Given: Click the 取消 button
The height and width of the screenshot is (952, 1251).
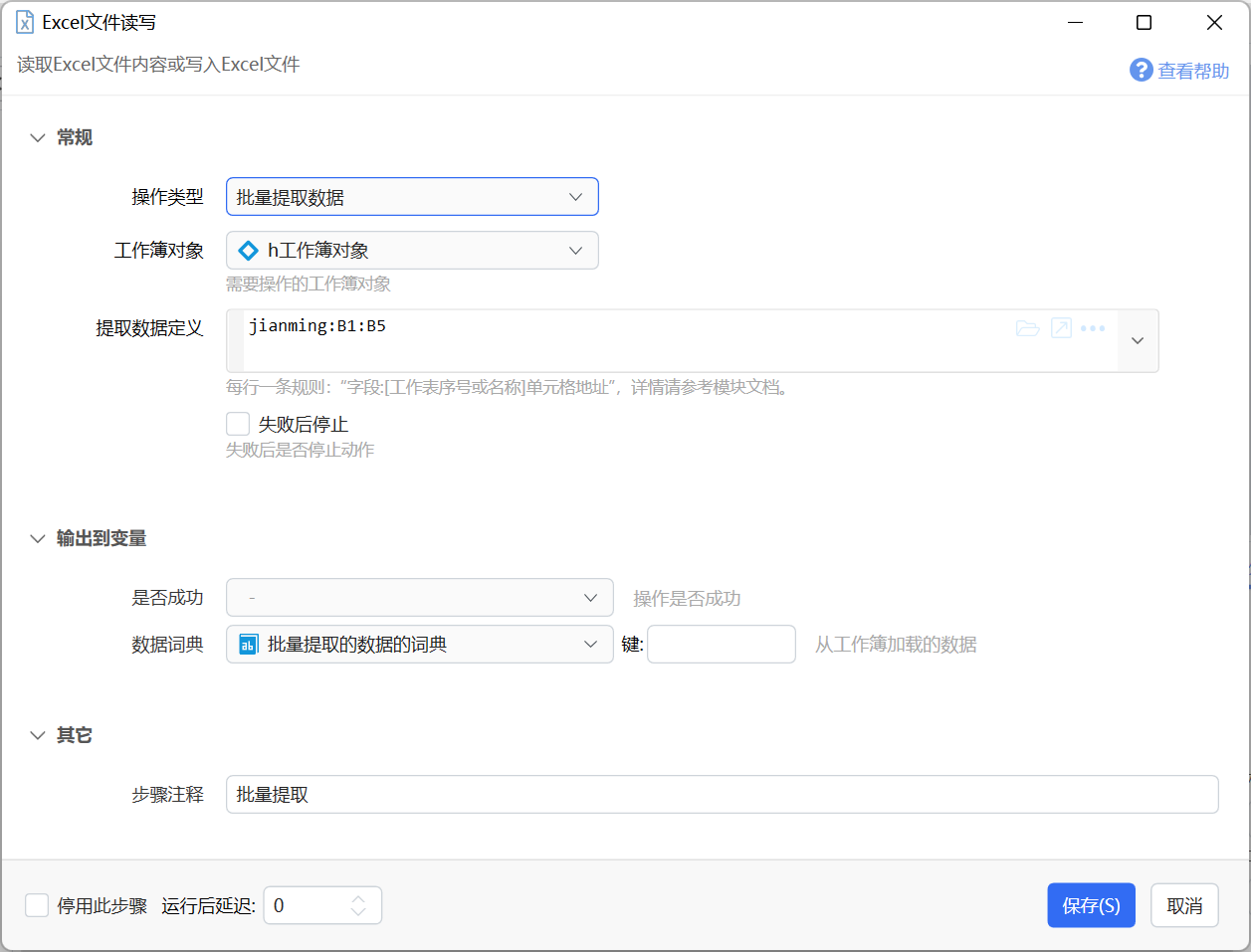Looking at the screenshot, I should (x=1184, y=905).
